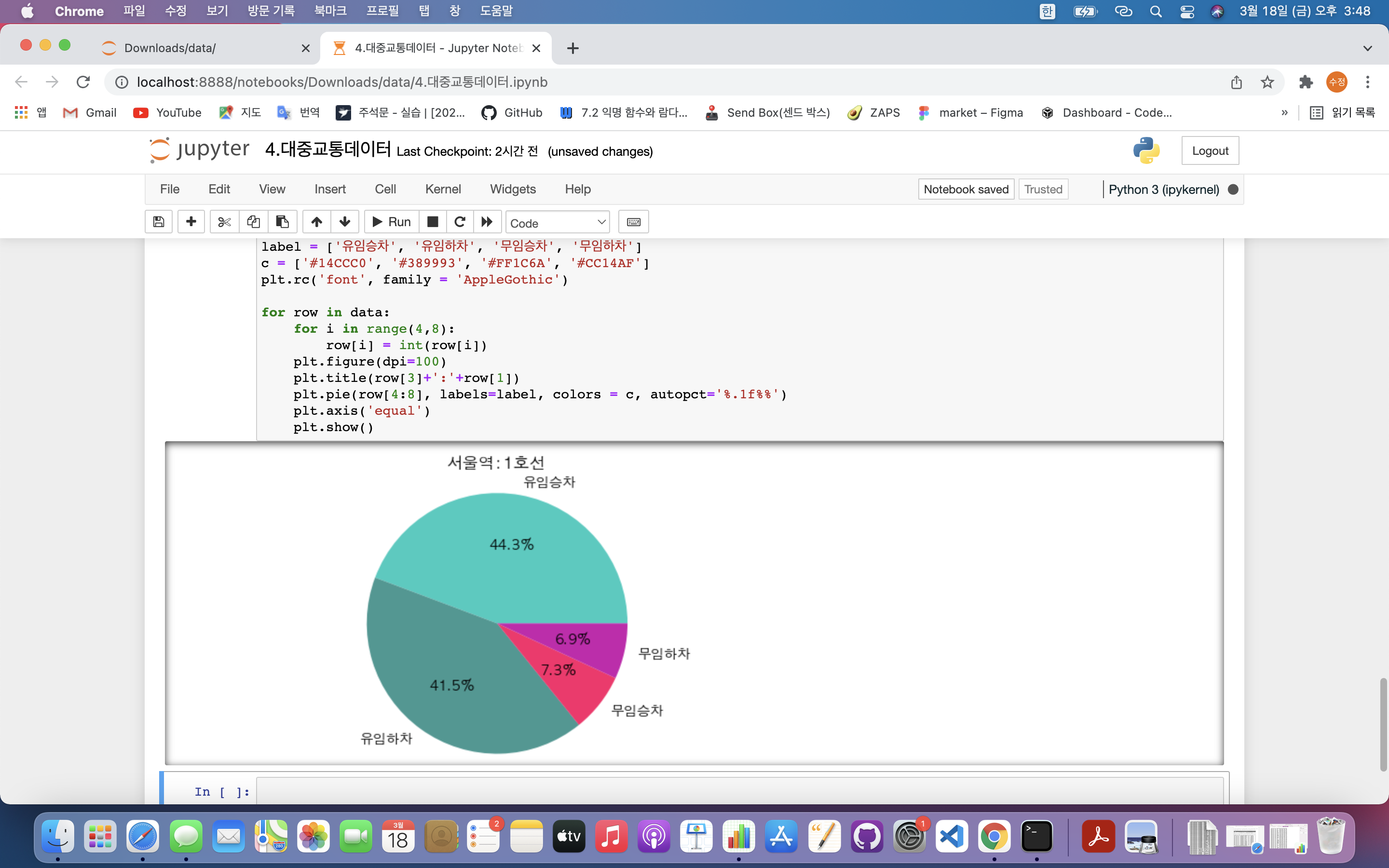Toggle bookmark star in address bar
The height and width of the screenshot is (868, 1389).
pyautogui.click(x=1267, y=82)
